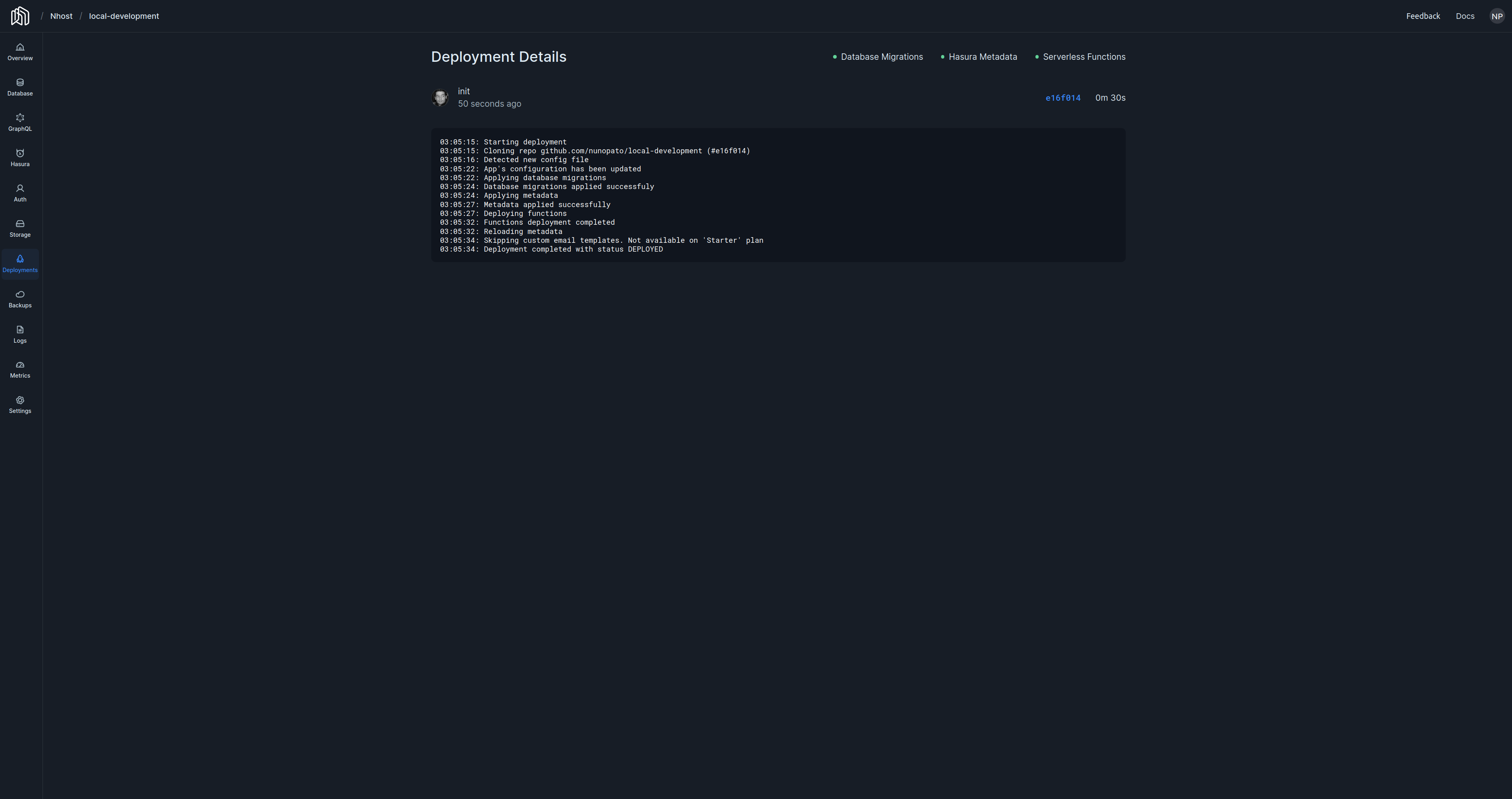1512x799 pixels.
Task: Go to the Auth section
Action: [20, 192]
